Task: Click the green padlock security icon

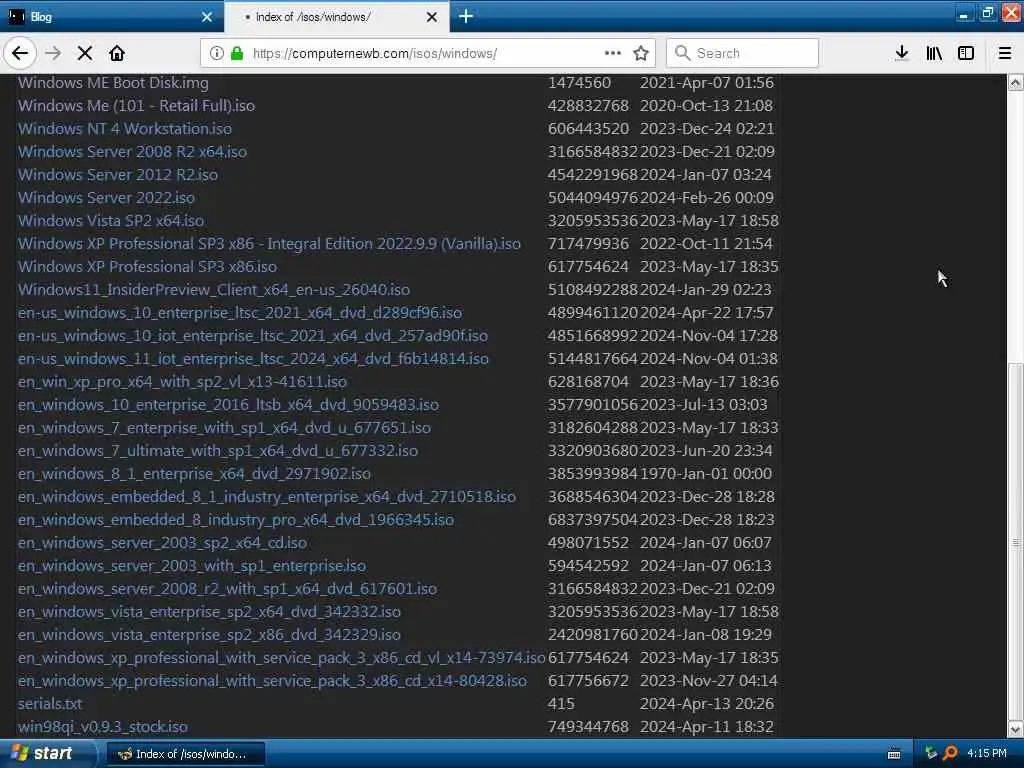Action: (x=237, y=53)
